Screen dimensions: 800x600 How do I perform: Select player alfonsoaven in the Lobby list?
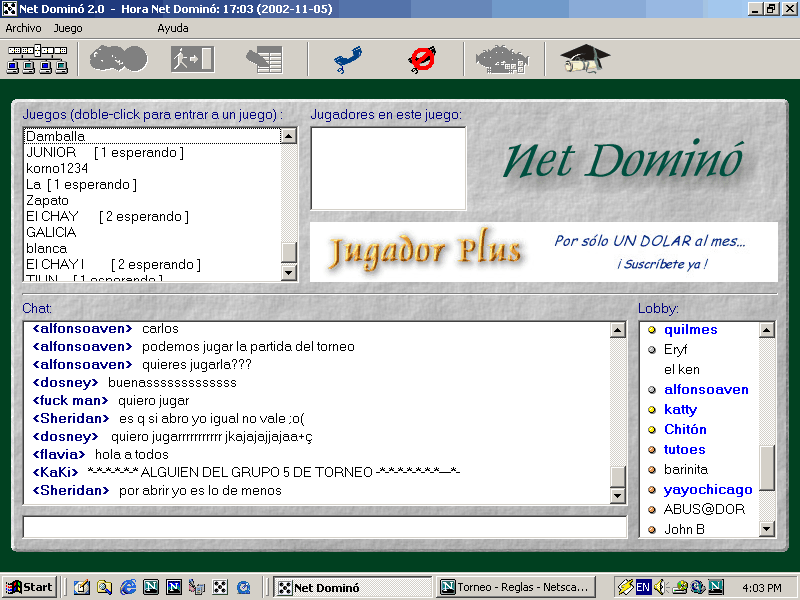tap(706, 390)
